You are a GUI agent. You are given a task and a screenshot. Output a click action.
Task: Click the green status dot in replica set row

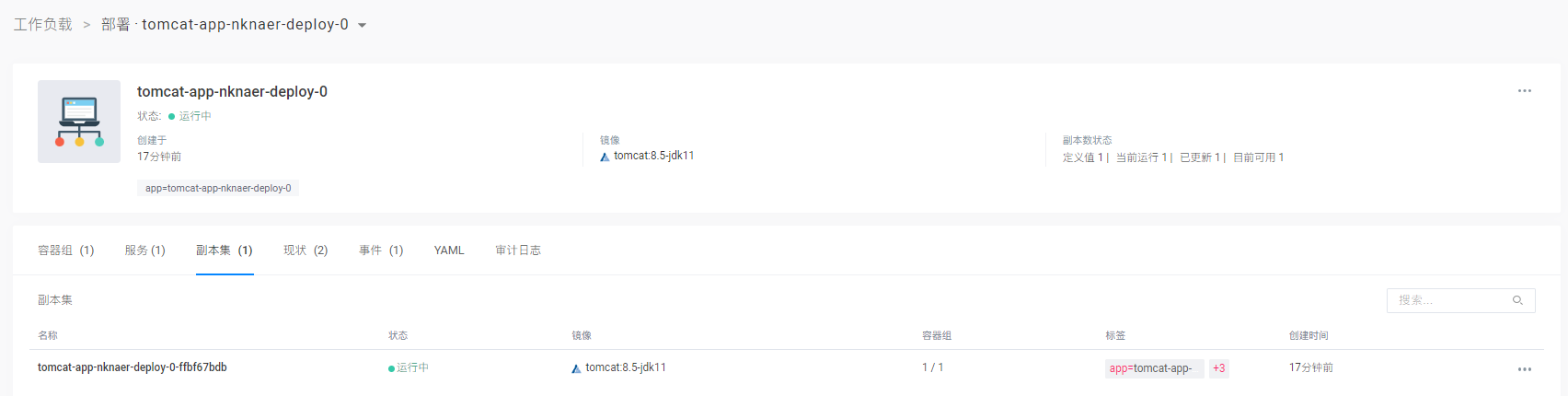click(x=391, y=368)
